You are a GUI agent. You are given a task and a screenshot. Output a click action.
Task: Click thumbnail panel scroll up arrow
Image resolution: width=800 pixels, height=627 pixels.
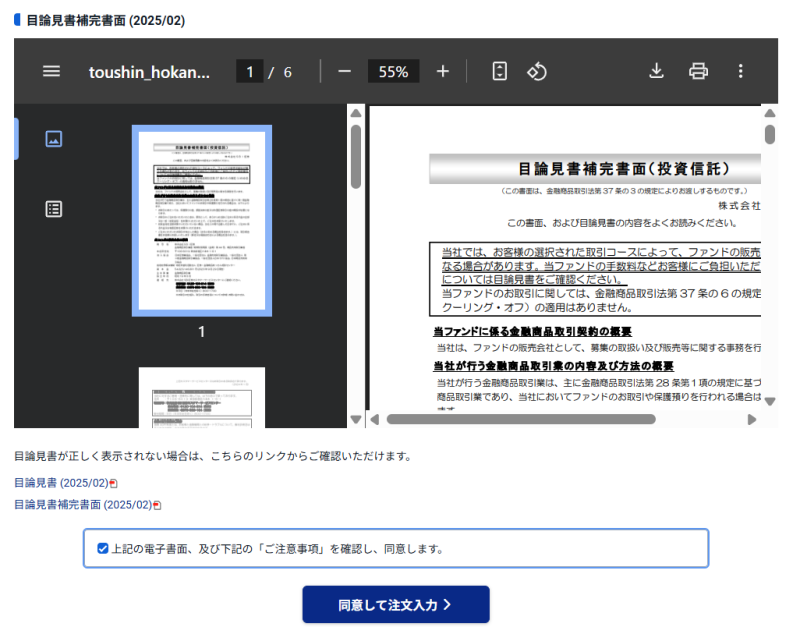pos(356,113)
